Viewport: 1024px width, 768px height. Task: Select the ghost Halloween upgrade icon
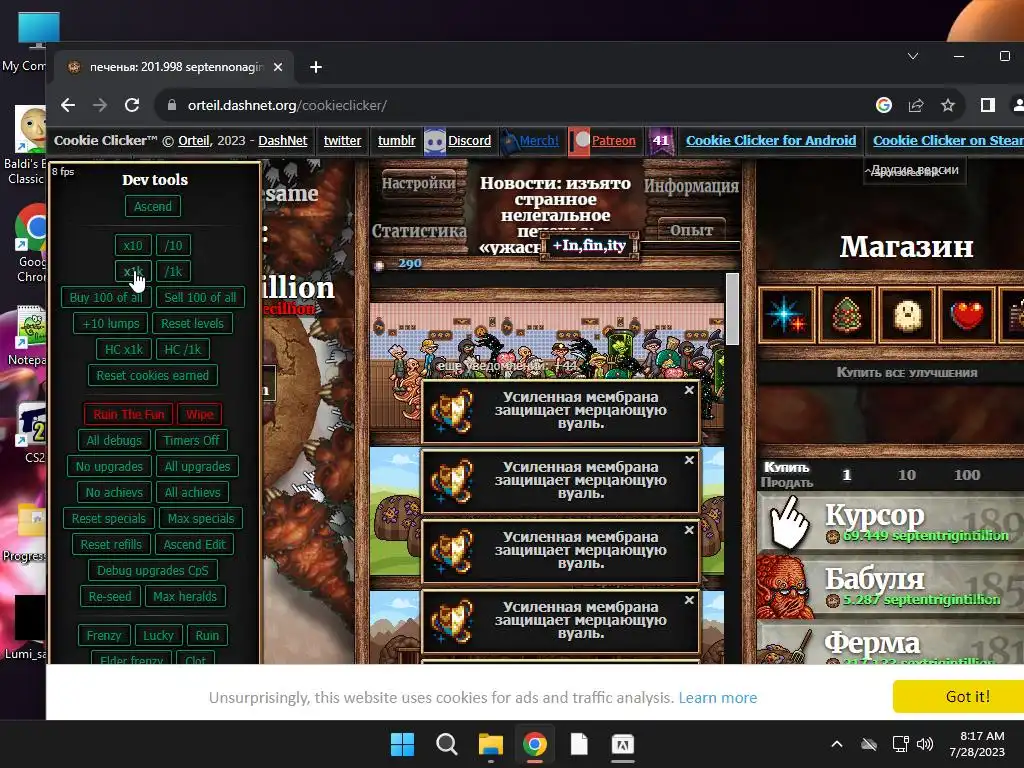click(x=907, y=315)
